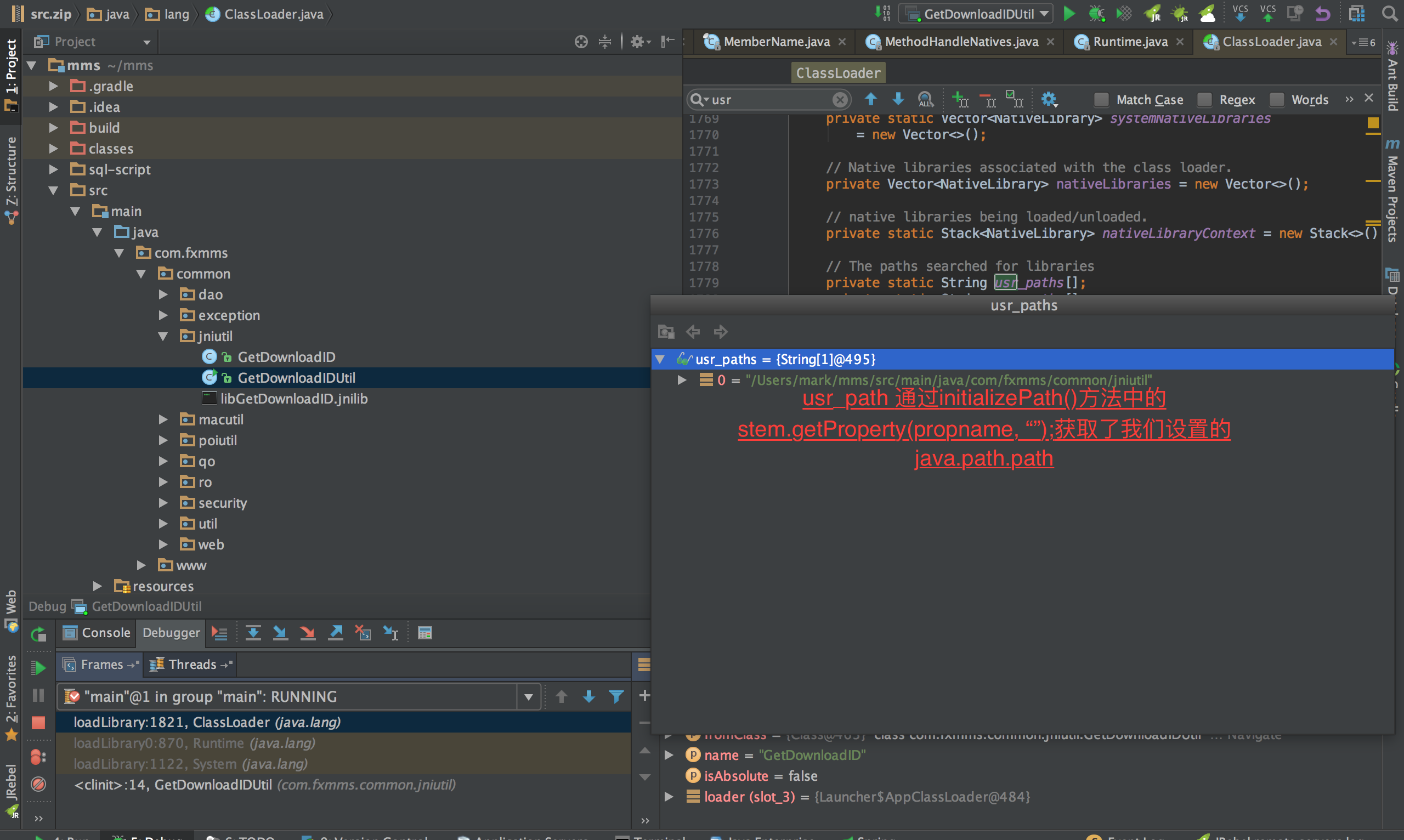Rerun GetDownloadIDUtil in Debug panel
This screenshot has width=1404, height=840.
click(38, 634)
